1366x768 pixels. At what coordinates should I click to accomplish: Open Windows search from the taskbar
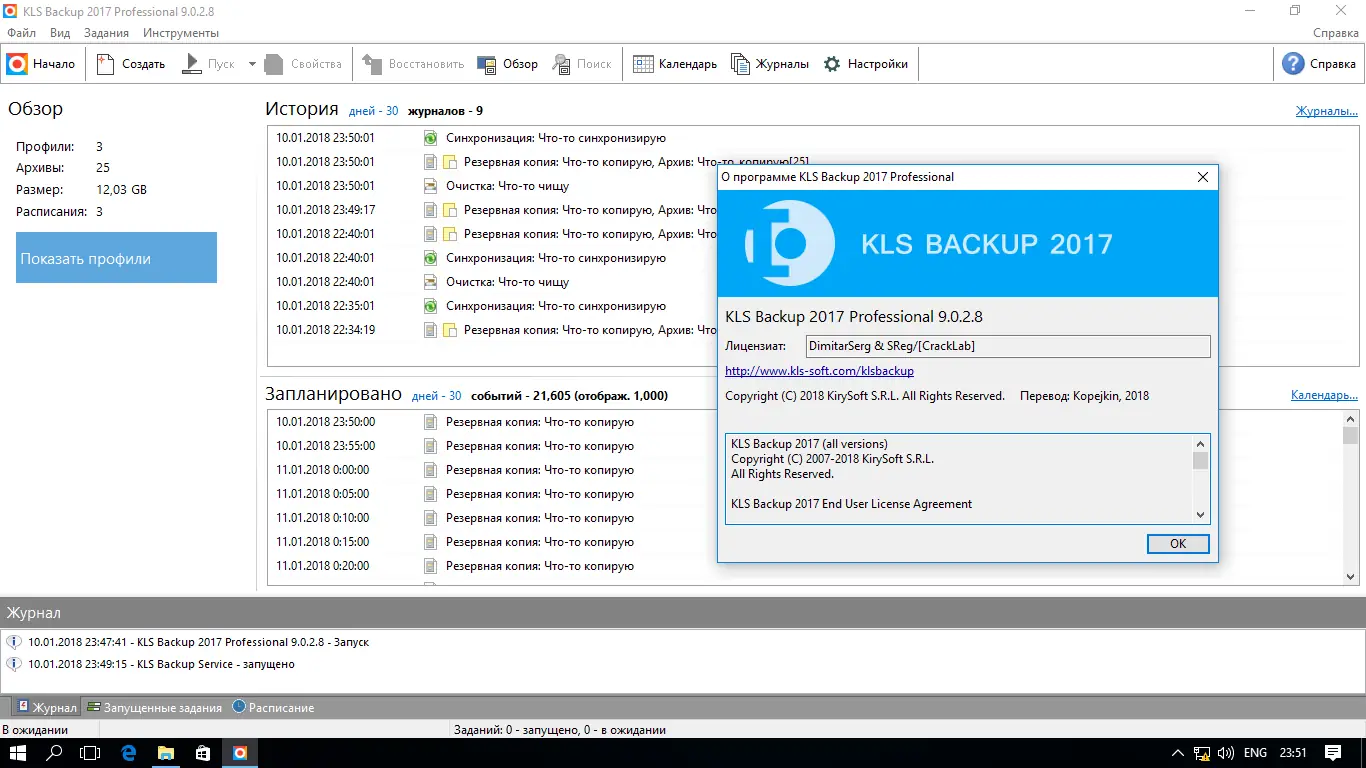point(55,753)
